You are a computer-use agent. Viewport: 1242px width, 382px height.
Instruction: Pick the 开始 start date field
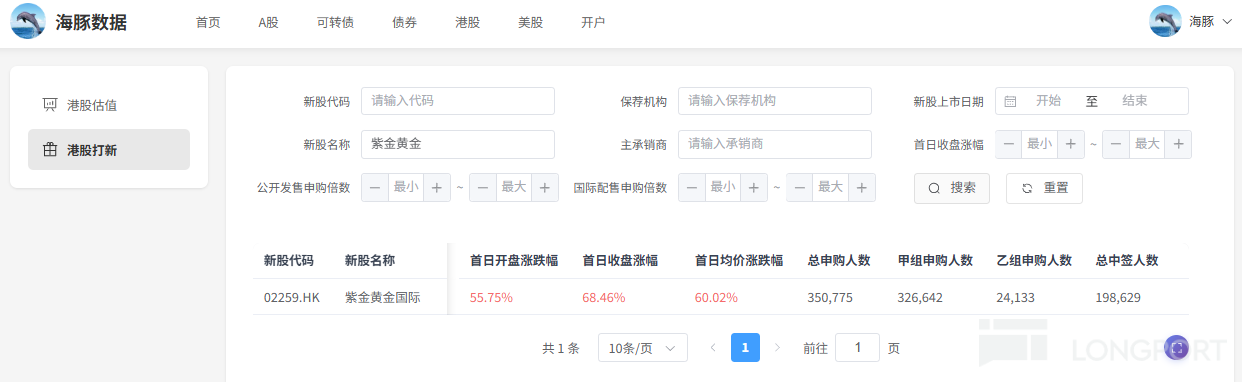click(1048, 101)
